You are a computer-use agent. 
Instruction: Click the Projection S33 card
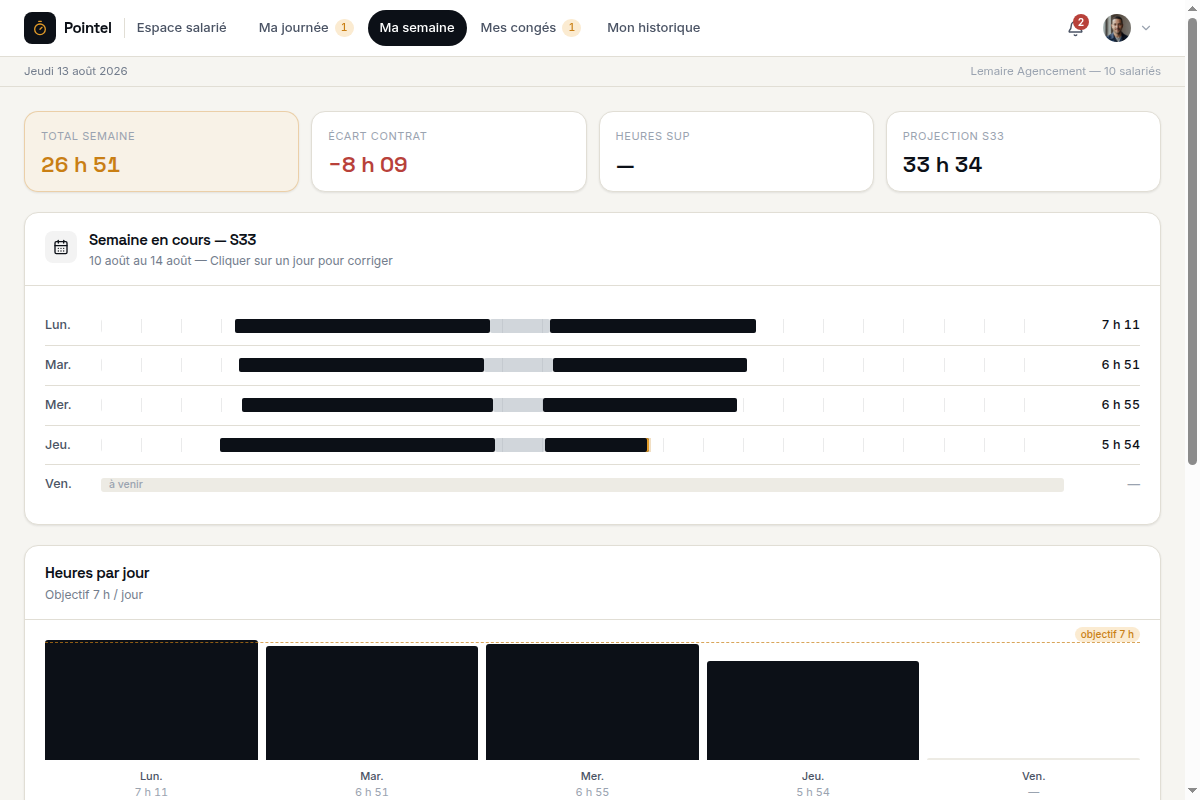1023,151
